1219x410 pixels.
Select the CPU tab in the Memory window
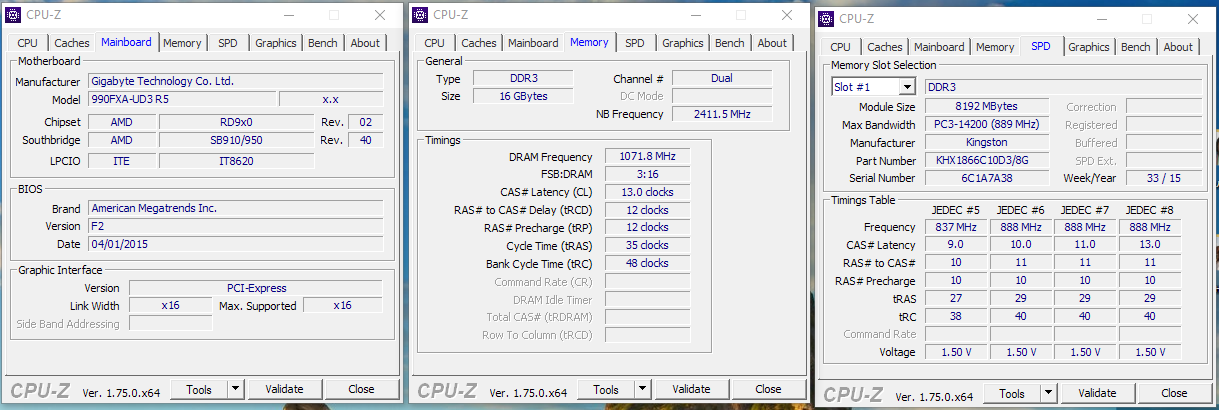click(x=435, y=43)
